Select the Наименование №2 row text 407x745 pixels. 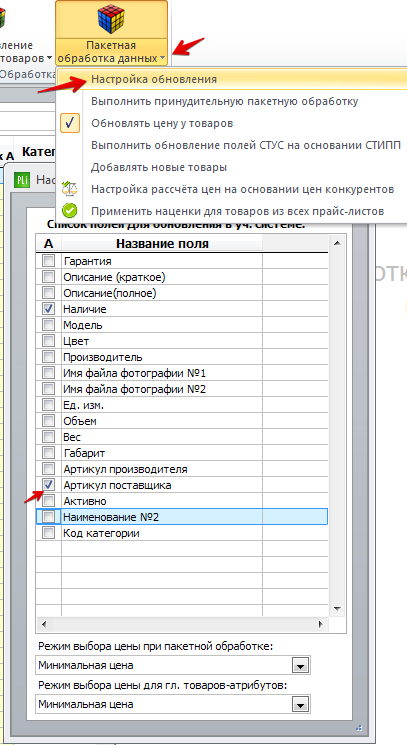tap(111, 517)
